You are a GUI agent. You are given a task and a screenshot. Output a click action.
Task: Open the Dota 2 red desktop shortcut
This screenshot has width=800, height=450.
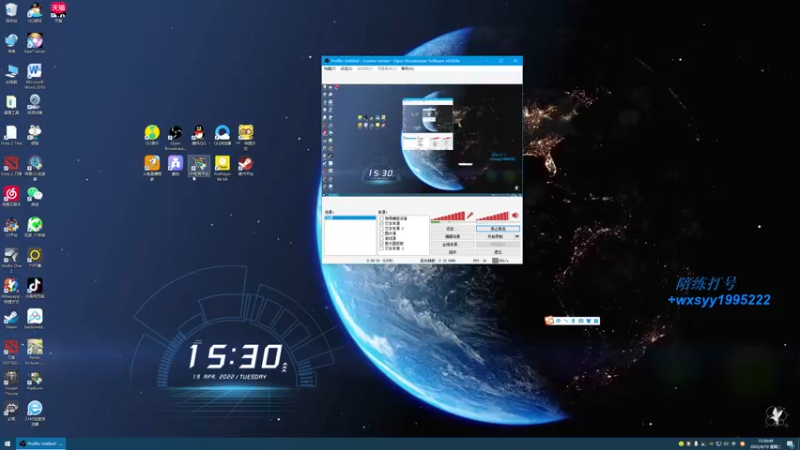(x=11, y=165)
